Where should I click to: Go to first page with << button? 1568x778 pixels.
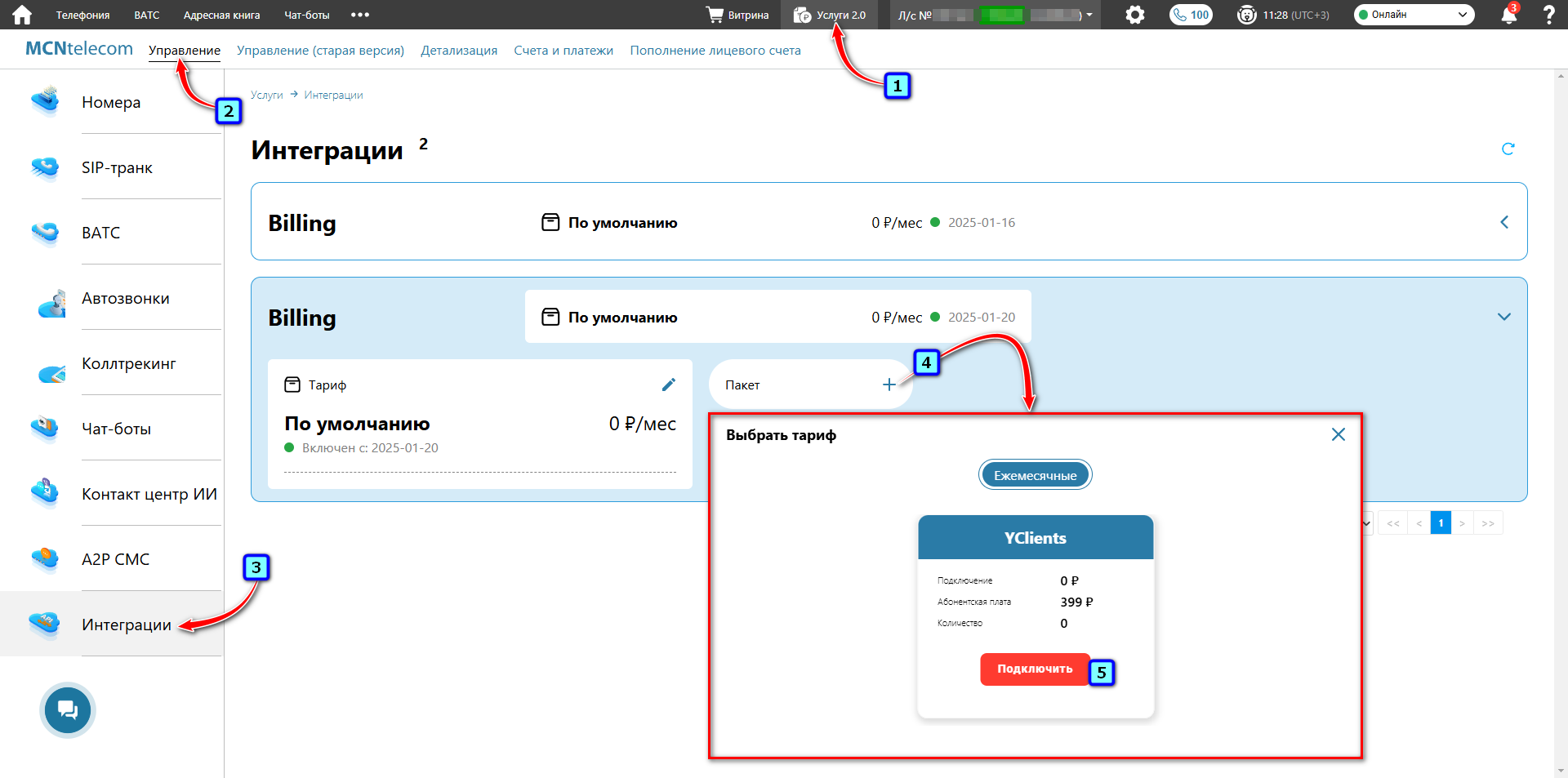[1393, 523]
